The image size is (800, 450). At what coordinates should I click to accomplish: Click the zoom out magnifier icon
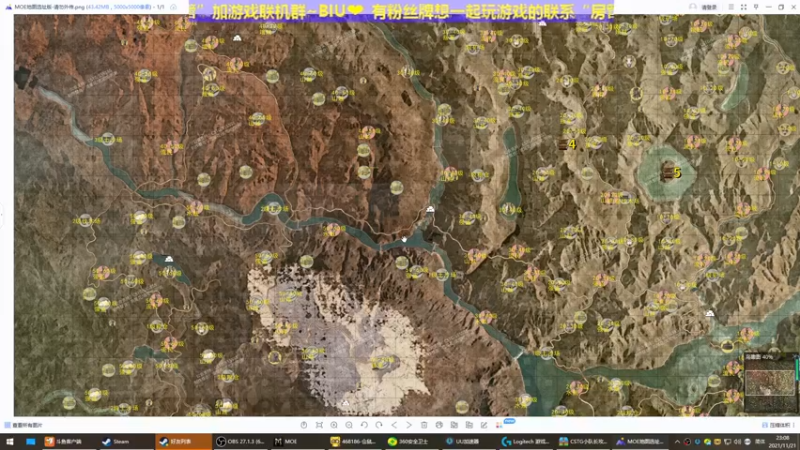[349, 425]
